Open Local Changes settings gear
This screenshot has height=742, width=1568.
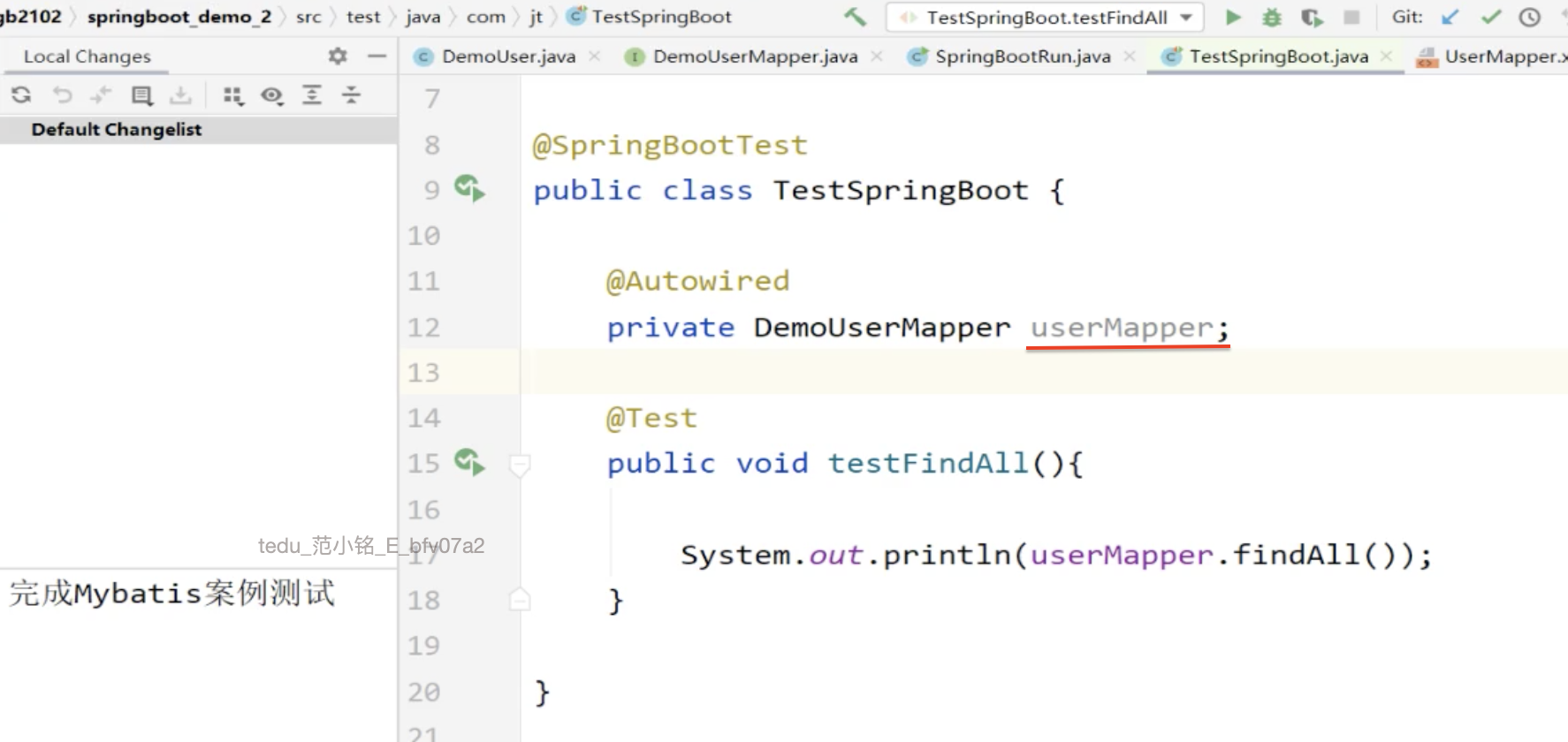pos(338,56)
